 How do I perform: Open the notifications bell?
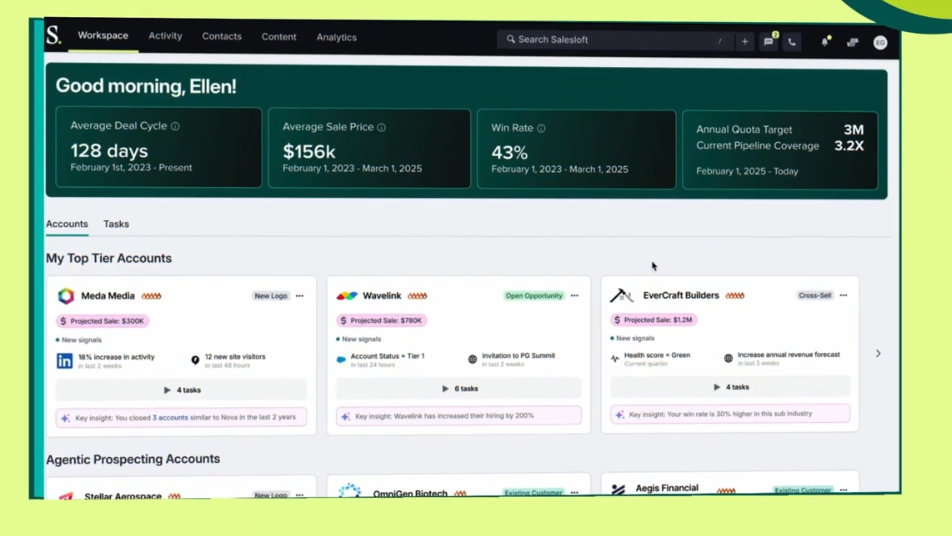[825, 42]
